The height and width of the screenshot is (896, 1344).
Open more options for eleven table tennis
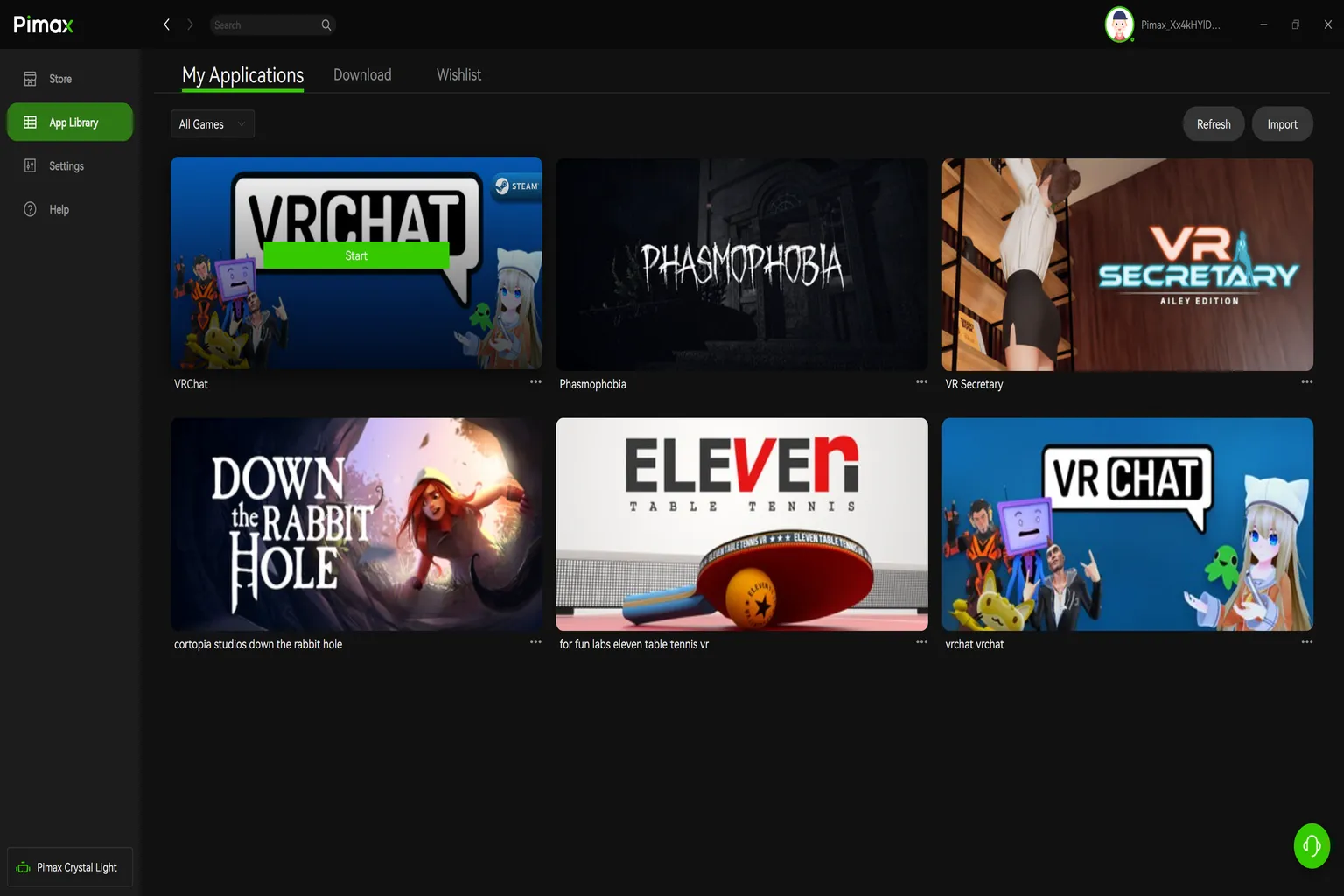pyautogui.click(x=921, y=642)
